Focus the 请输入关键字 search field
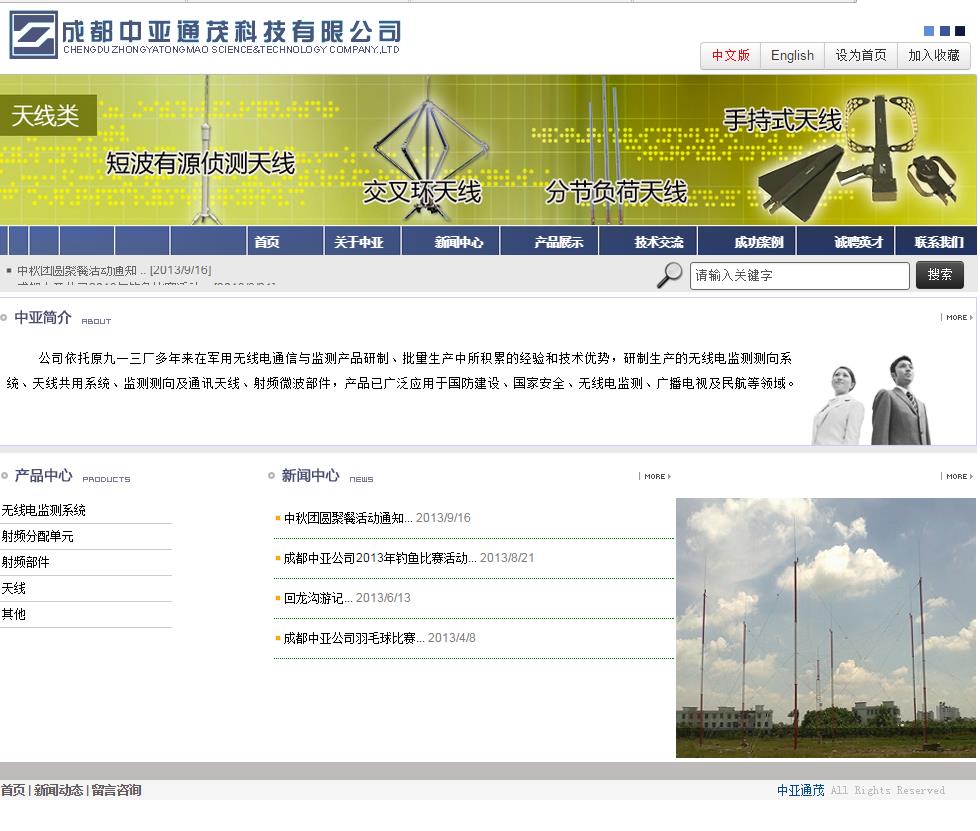The height and width of the screenshot is (831, 980). pos(799,276)
